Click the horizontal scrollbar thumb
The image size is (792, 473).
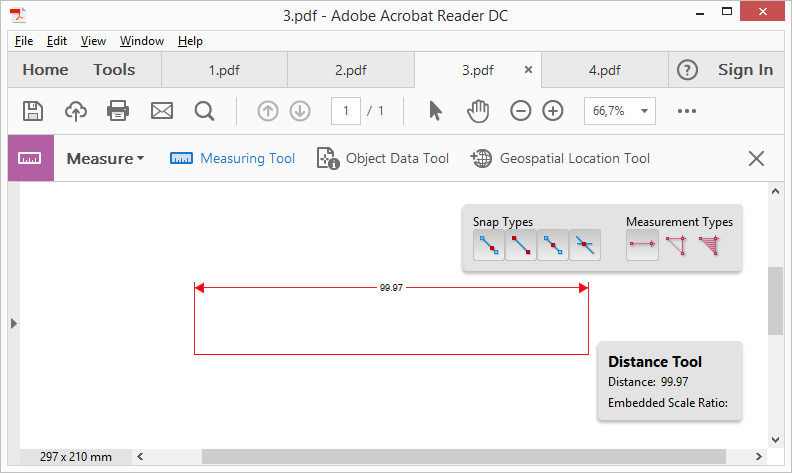(x=464, y=457)
